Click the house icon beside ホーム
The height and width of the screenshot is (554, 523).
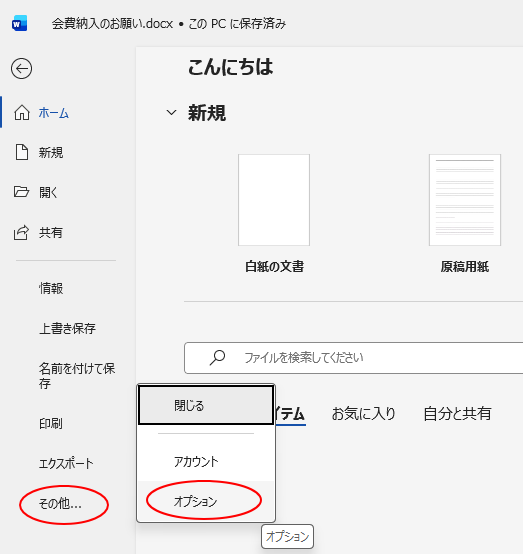click(x=22, y=113)
